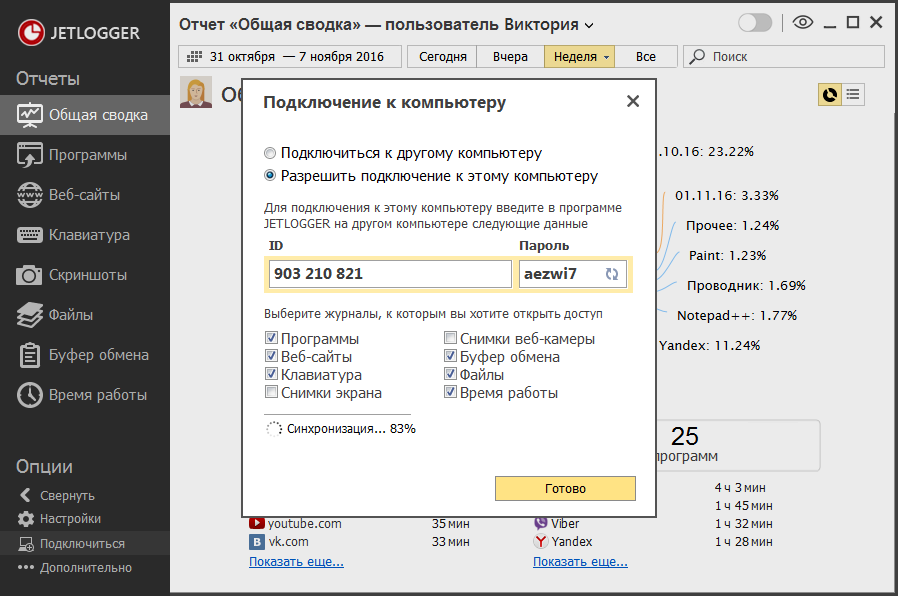Open the Буфер обмена report

85,355
